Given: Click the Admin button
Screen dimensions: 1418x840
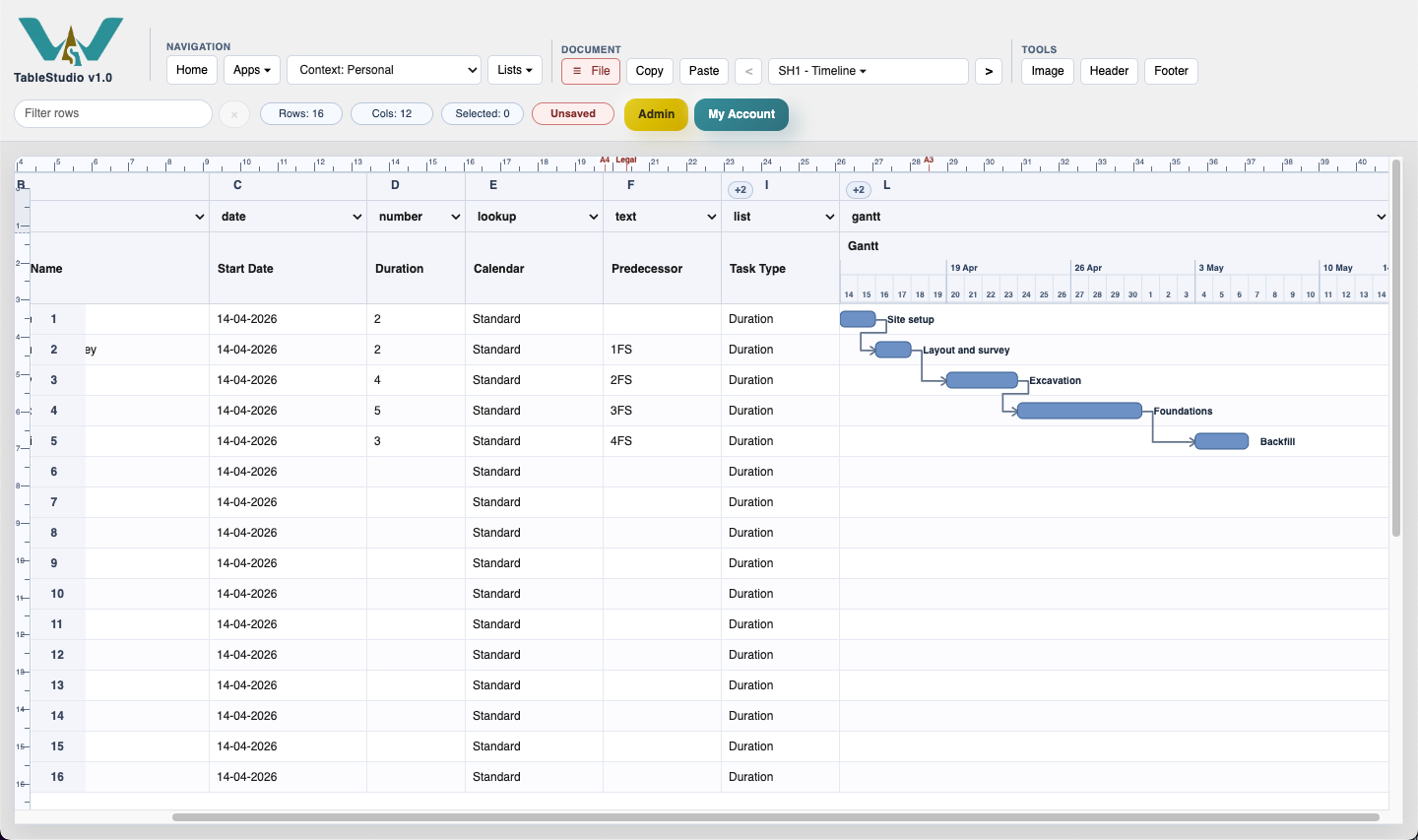Looking at the screenshot, I should click(656, 114).
